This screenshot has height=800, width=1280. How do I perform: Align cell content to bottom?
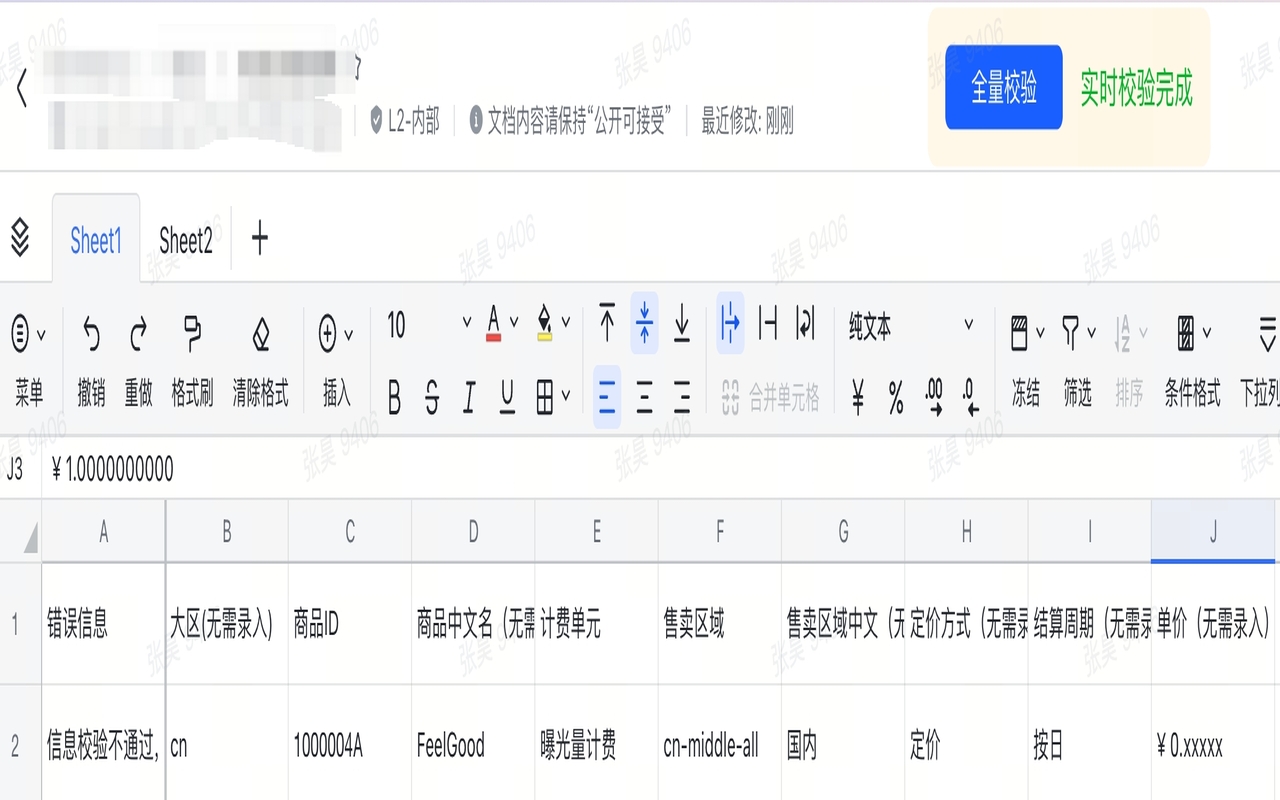pyautogui.click(x=682, y=324)
